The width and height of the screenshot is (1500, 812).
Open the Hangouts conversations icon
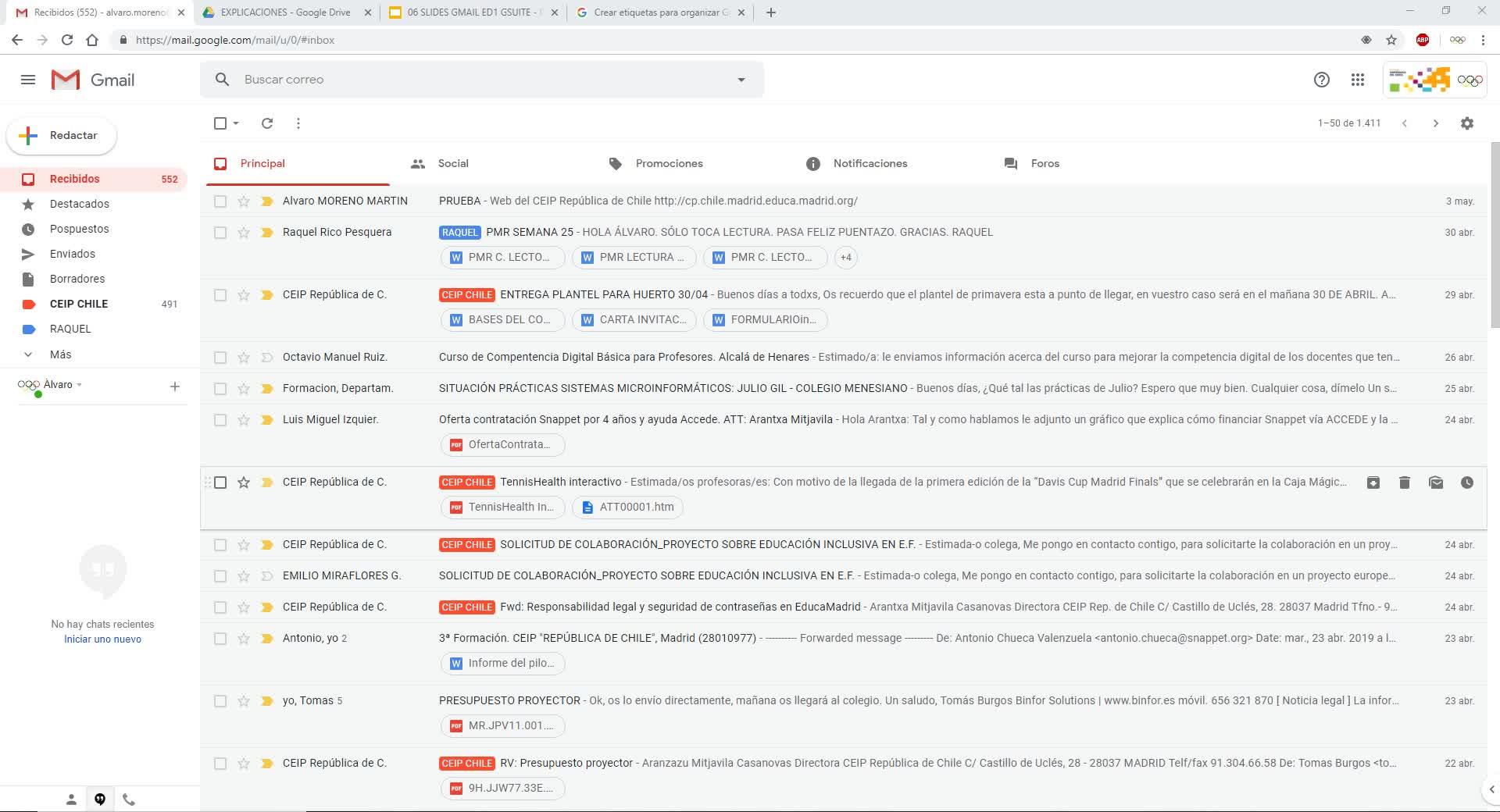tap(100, 800)
